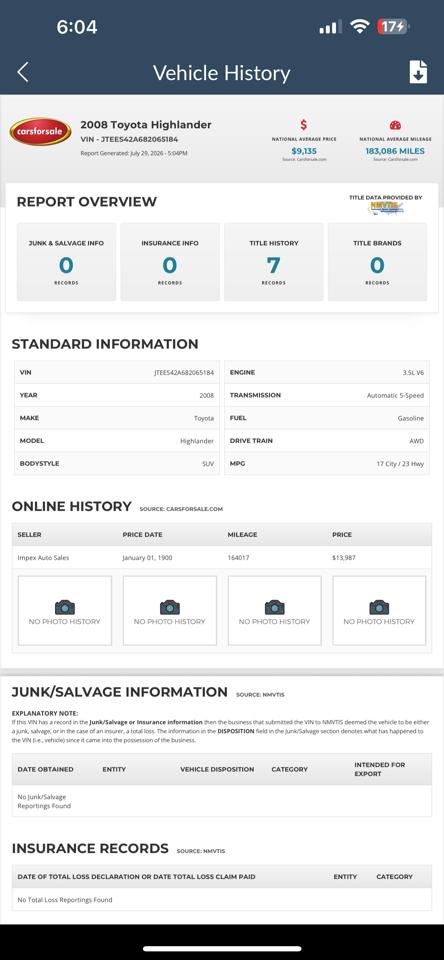The image size is (444, 960).
Task: Tap the VIN value in Standard Information
Action: point(184,372)
